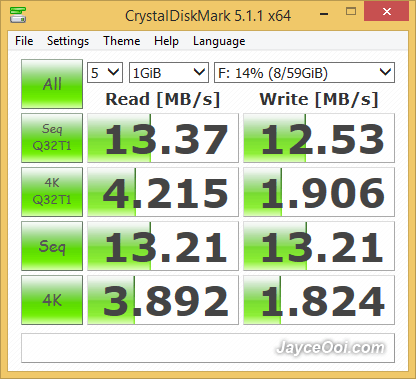Select the 4K write result 1.824
The image size is (416, 379).
pyautogui.click(x=319, y=300)
